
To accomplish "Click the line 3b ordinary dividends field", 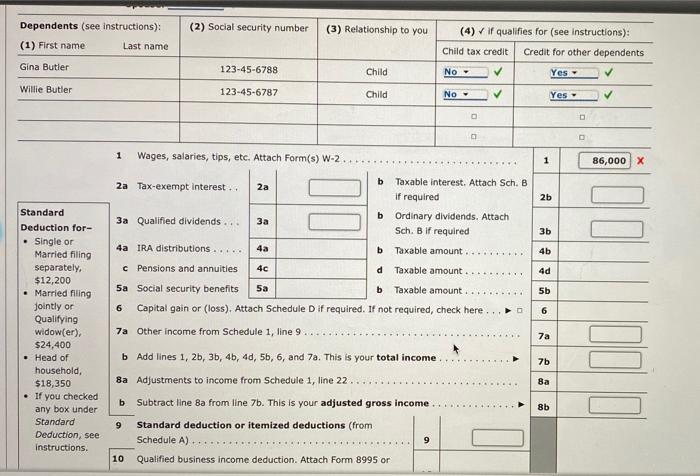I will click(617, 230).
